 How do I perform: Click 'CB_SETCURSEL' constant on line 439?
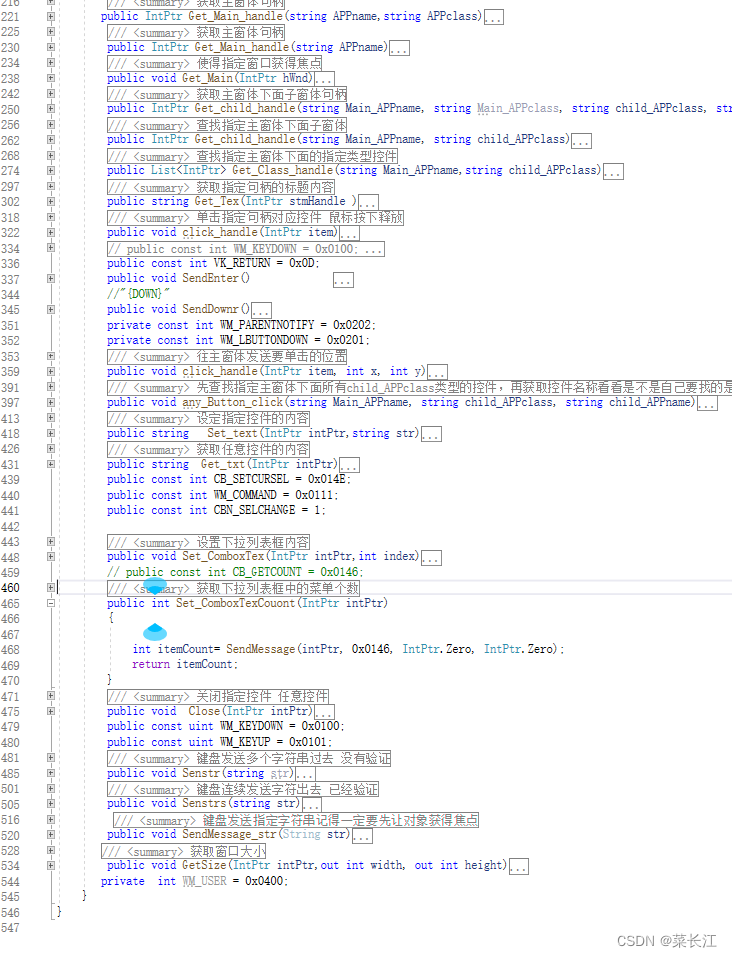point(251,479)
